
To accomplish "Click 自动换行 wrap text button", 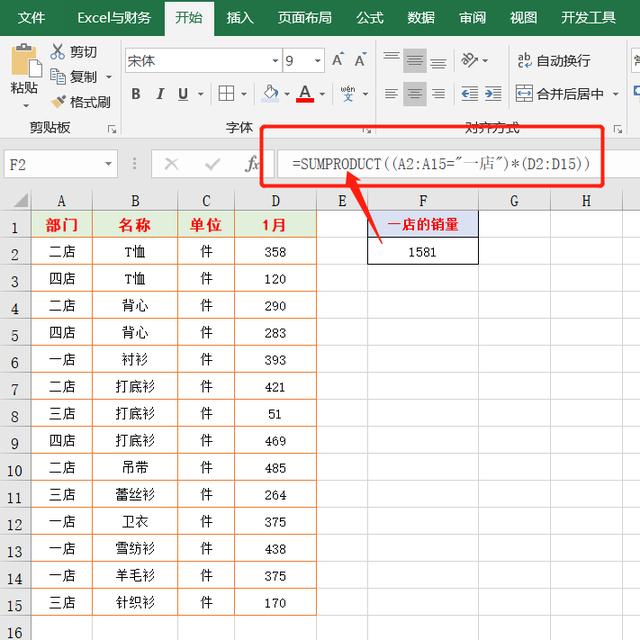I will tap(554, 60).
